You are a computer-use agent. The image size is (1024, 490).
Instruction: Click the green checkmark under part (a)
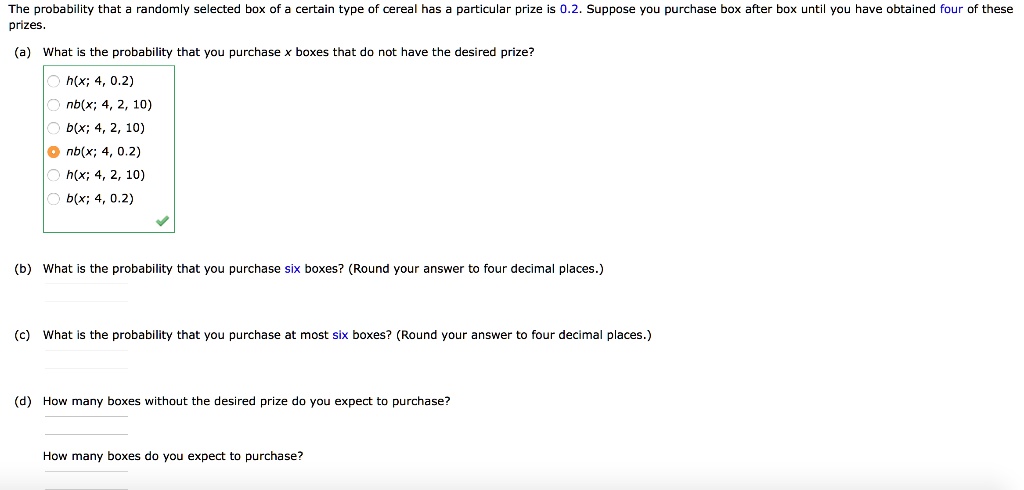click(x=163, y=221)
